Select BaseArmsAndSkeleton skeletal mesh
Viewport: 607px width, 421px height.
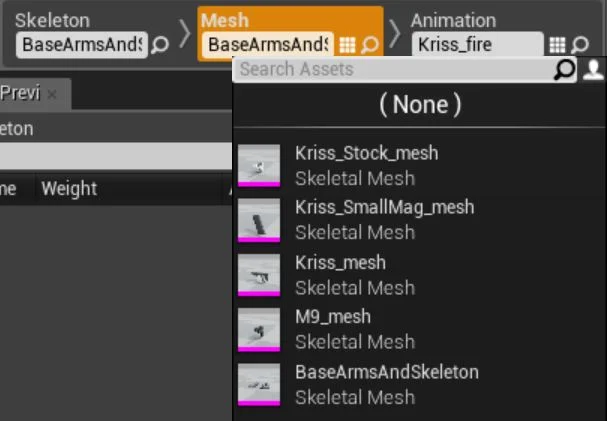pos(420,385)
